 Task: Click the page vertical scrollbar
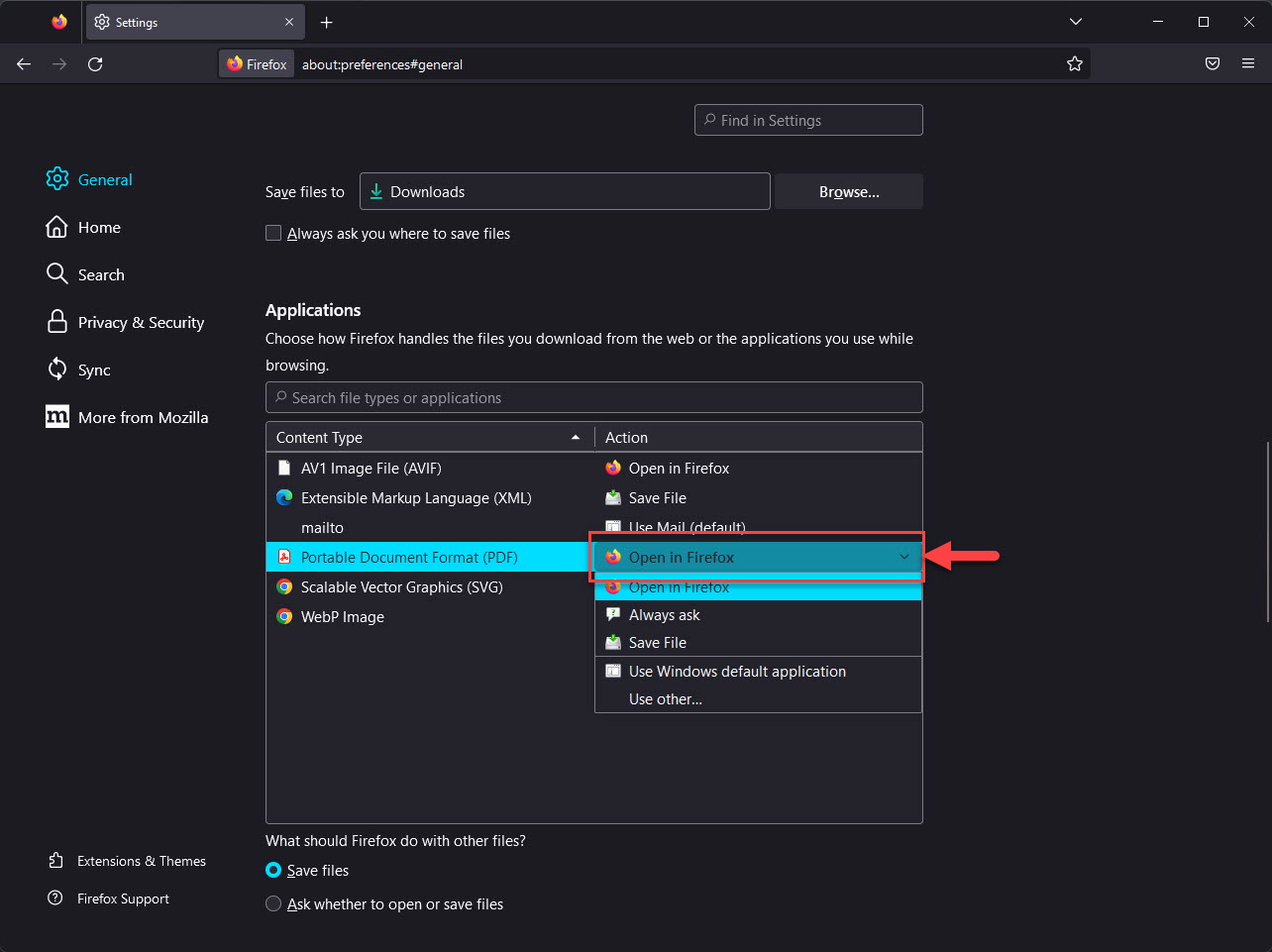click(1267, 532)
